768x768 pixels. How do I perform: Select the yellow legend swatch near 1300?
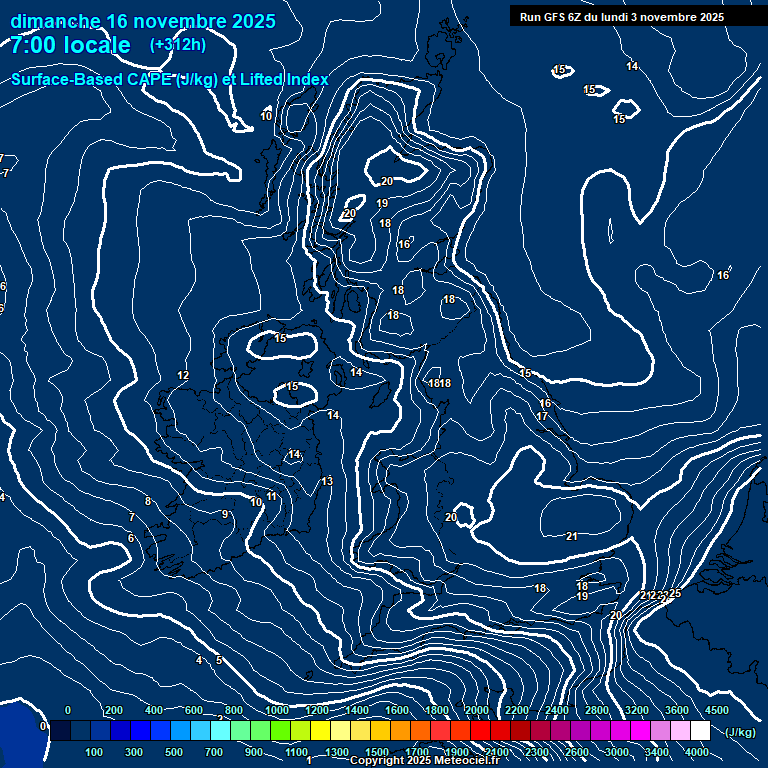[340, 731]
